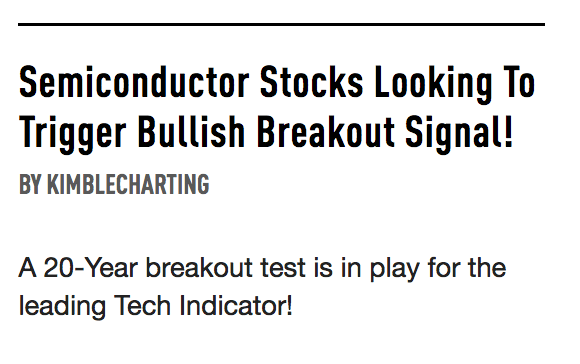
Task: Click the word 'test' in the summary
Action: [x=283, y=269]
